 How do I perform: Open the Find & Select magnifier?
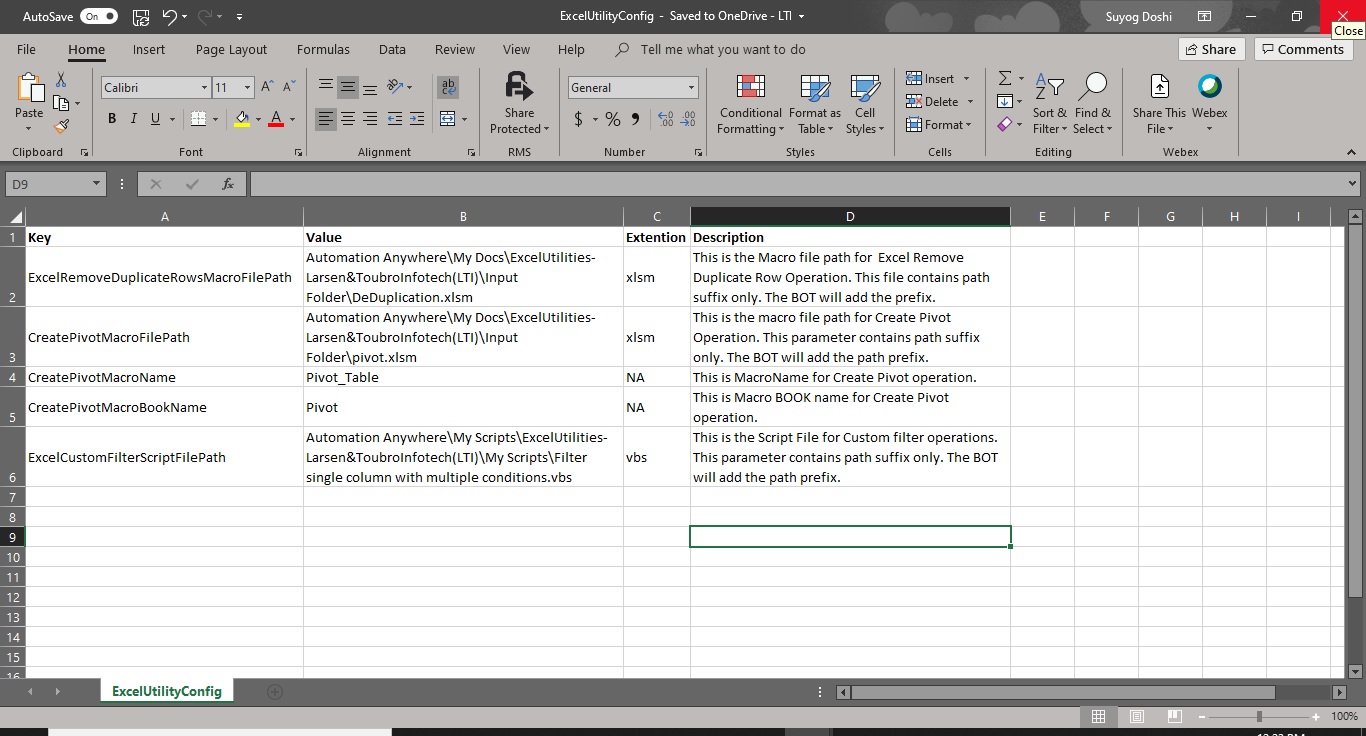[x=1093, y=87]
